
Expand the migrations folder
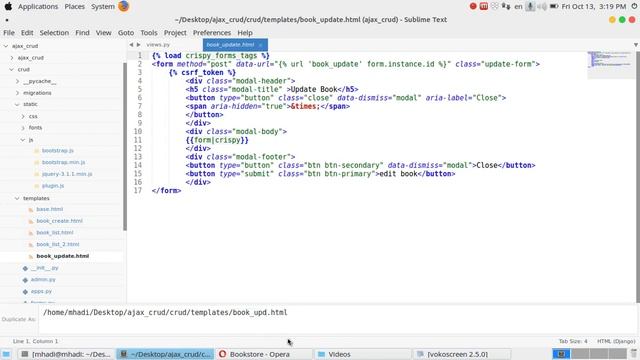pos(17,93)
